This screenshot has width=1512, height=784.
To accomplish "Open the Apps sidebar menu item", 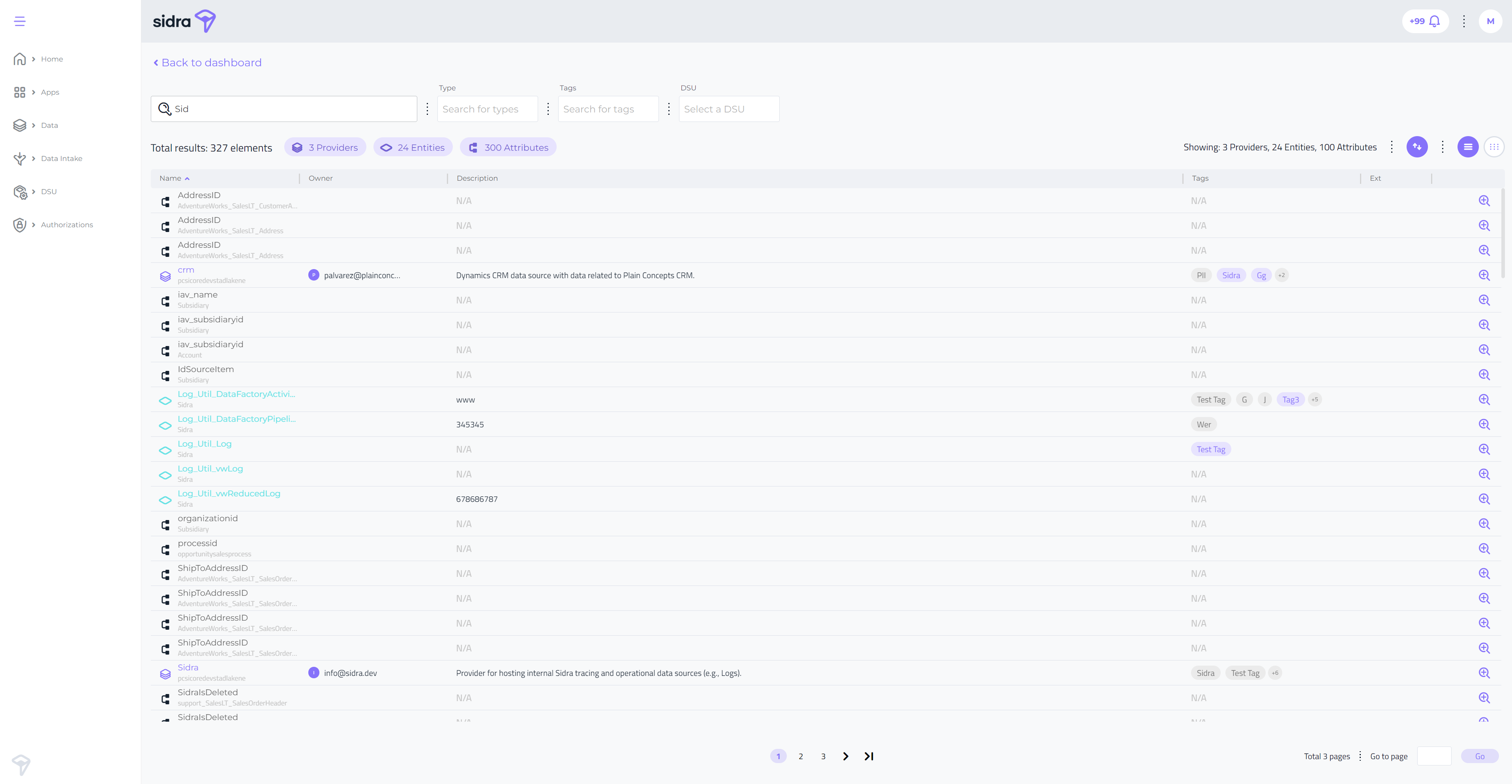I will click(x=50, y=92).
